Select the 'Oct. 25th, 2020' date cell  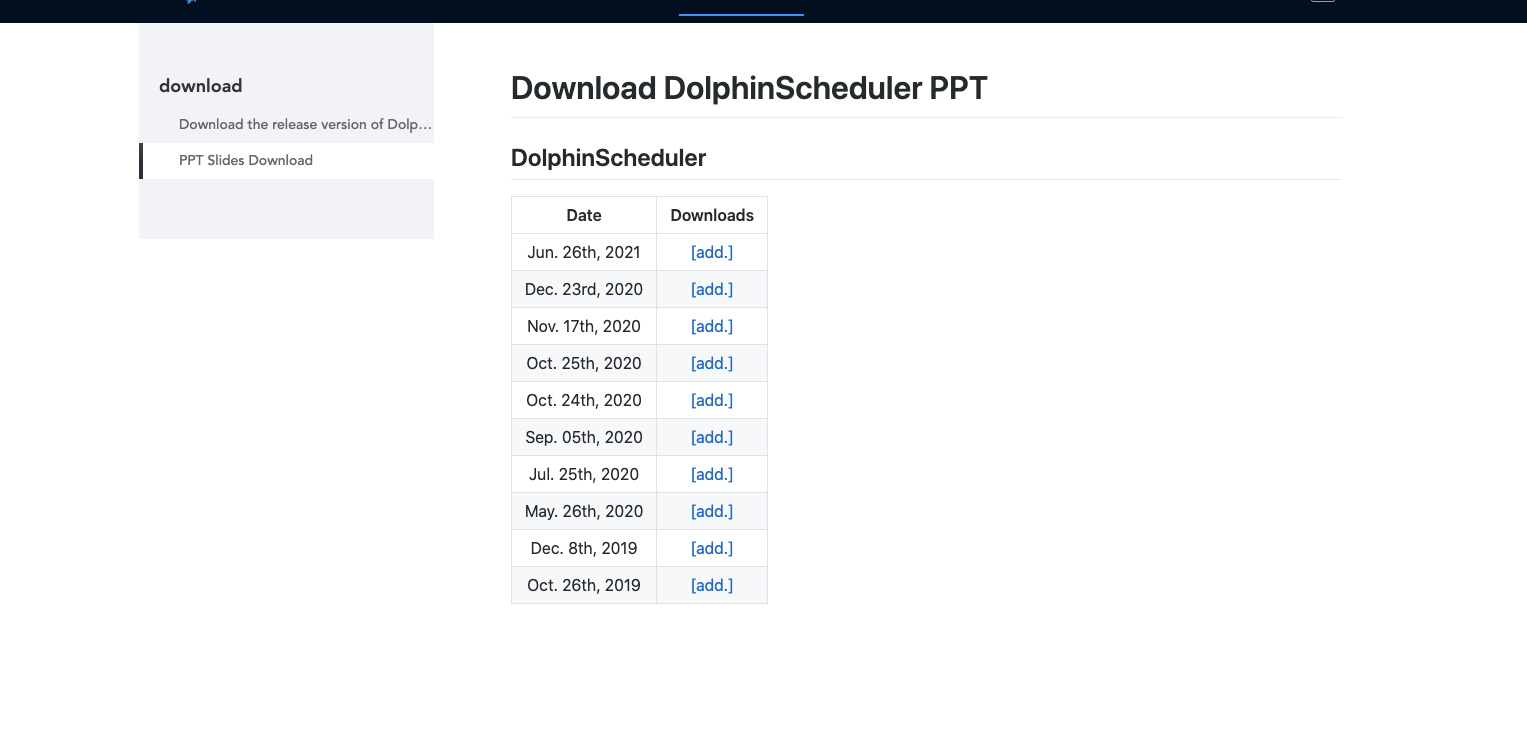click(584, 363)
